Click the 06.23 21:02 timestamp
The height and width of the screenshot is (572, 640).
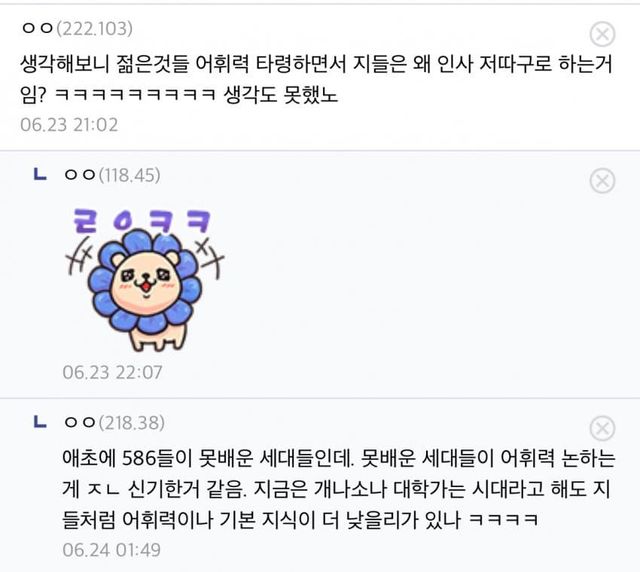[x=69, y=125]
